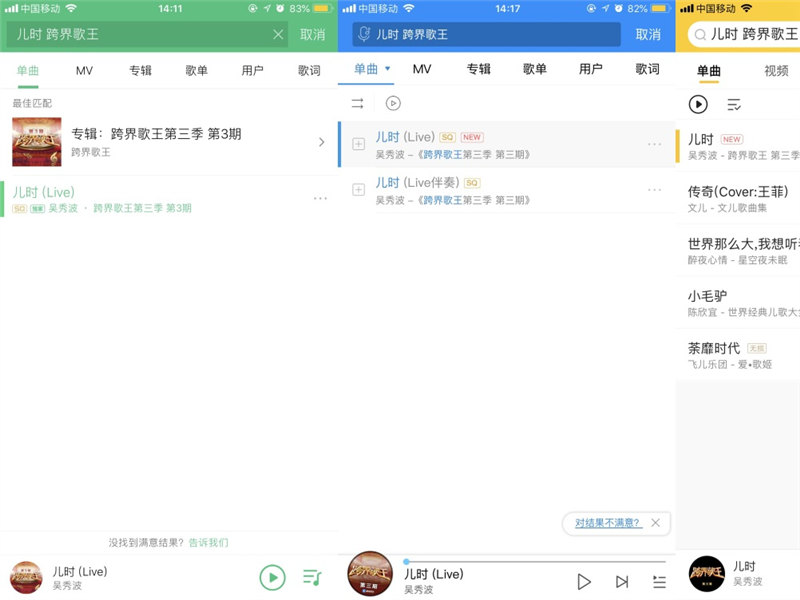Open 歌单 tab in green app
The image size is (800, 600).
coord(196,70)
